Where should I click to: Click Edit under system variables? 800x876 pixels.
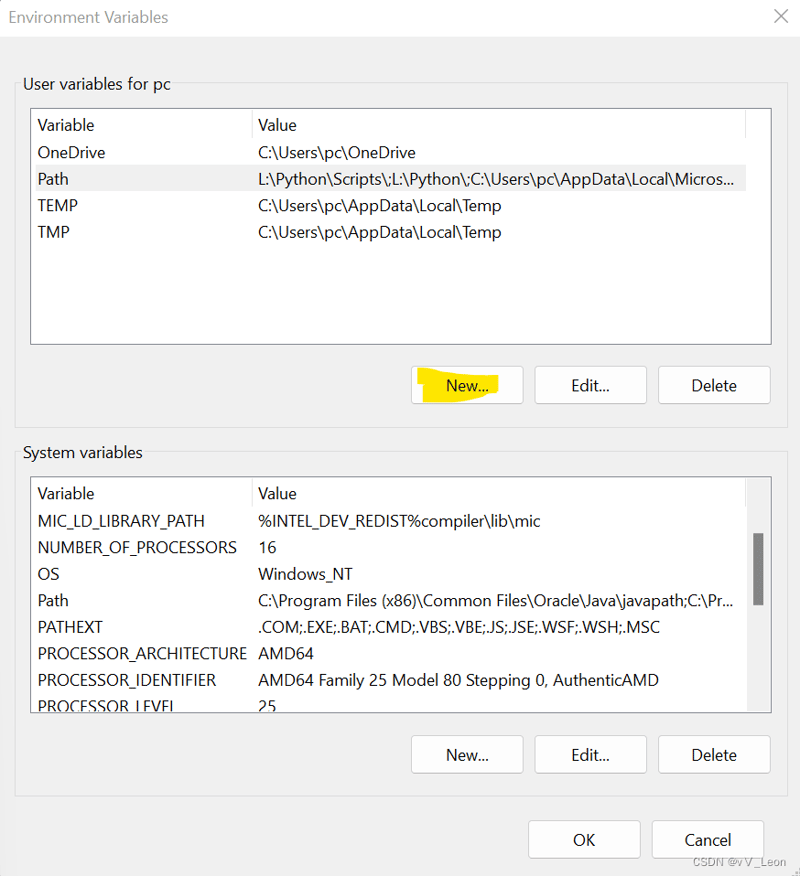[x=591, y=755]
